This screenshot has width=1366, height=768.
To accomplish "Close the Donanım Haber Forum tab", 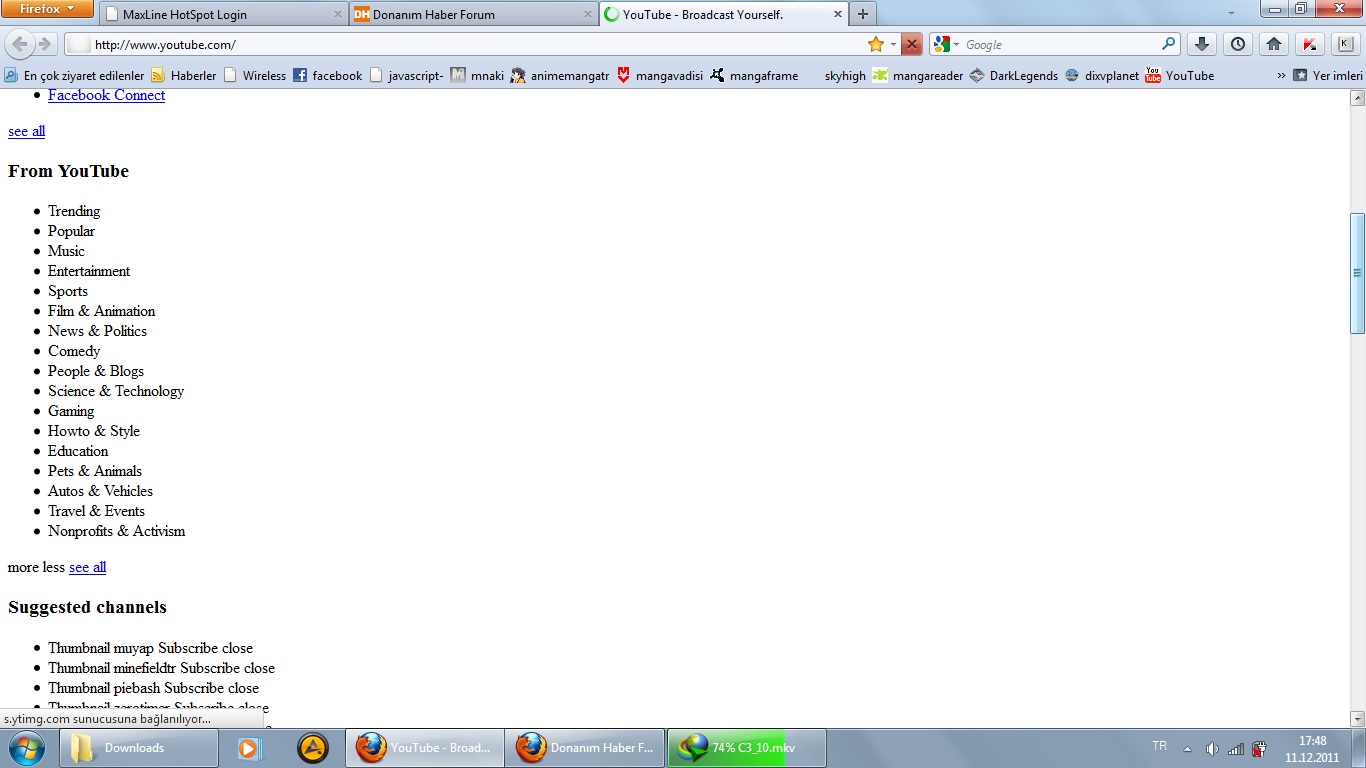I will tap(587, 14).
